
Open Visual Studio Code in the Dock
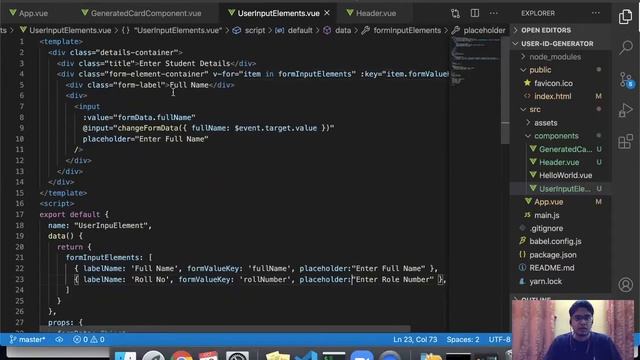(306, 356)
